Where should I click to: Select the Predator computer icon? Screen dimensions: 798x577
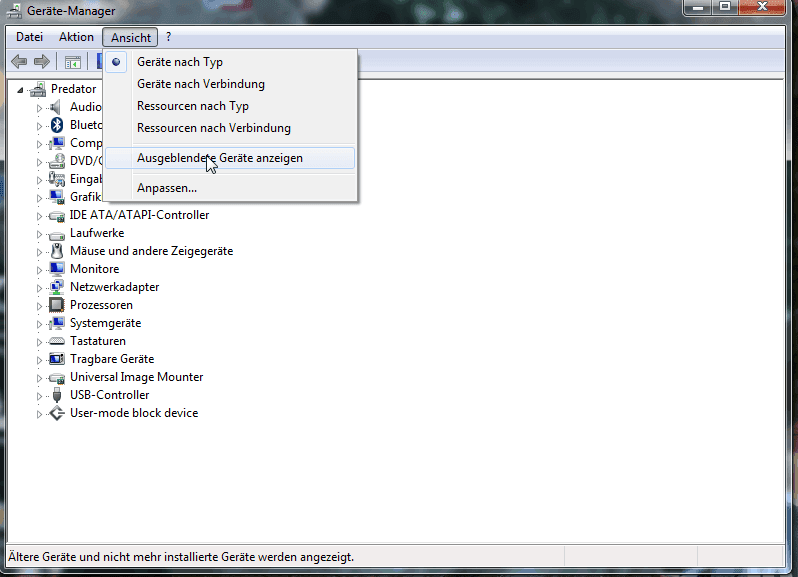(38, 90)
